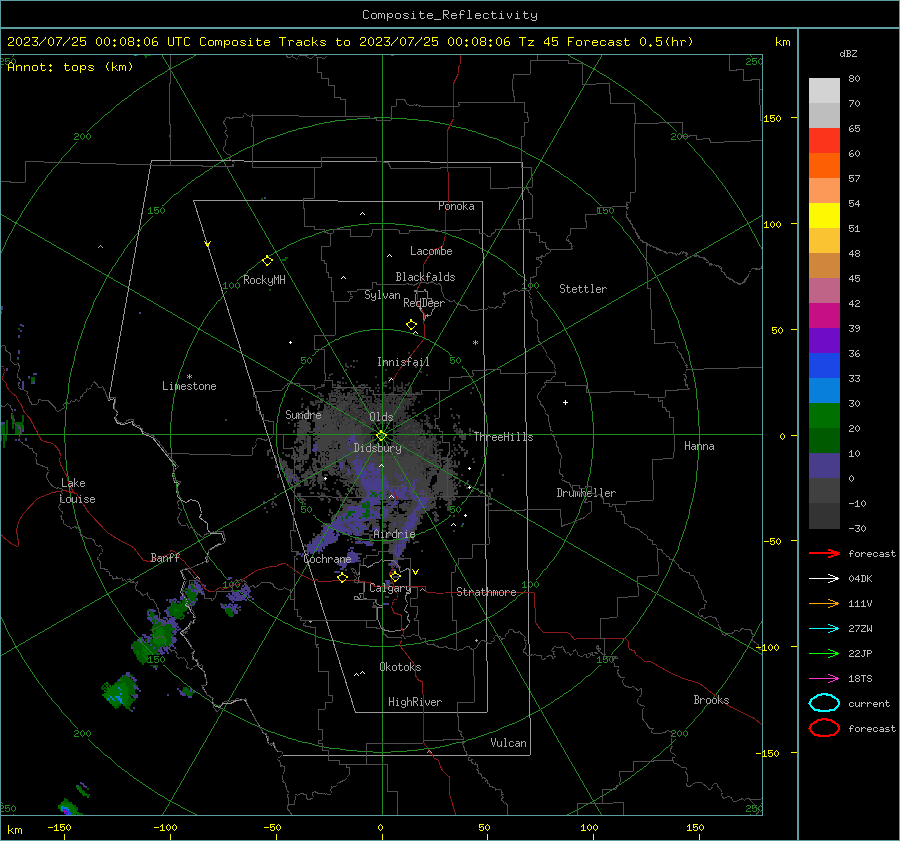
Task: Click the red forecast arrow in legend
Action: click(824, 553)
